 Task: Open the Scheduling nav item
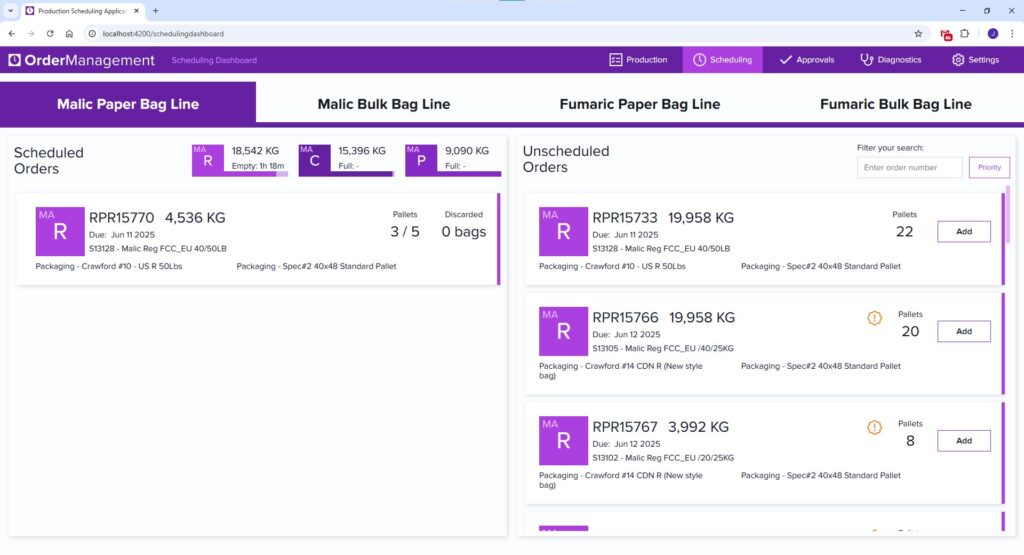[x=722, y=60]
